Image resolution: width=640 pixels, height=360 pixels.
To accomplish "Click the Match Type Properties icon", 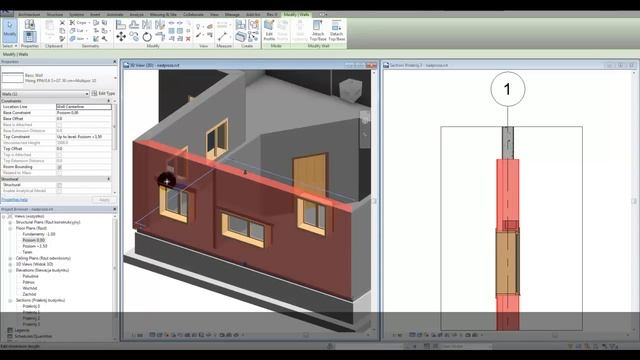I will (62, 39).
